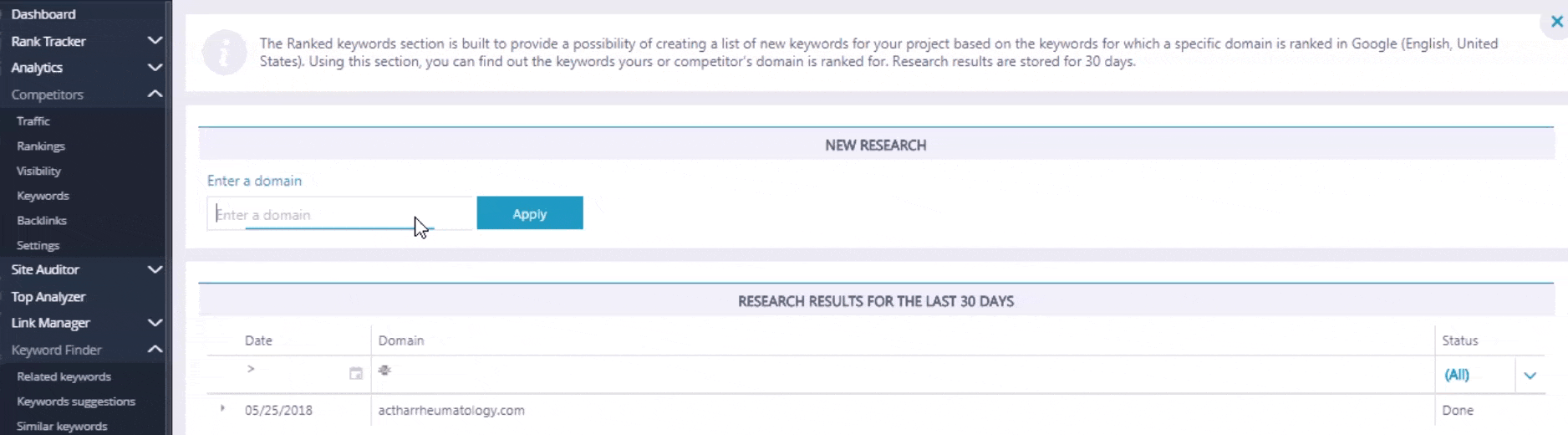The height and width of the screenshot is (435, 1568).
Task: Expand the Link Manager section
Action: tap(155, 322)
